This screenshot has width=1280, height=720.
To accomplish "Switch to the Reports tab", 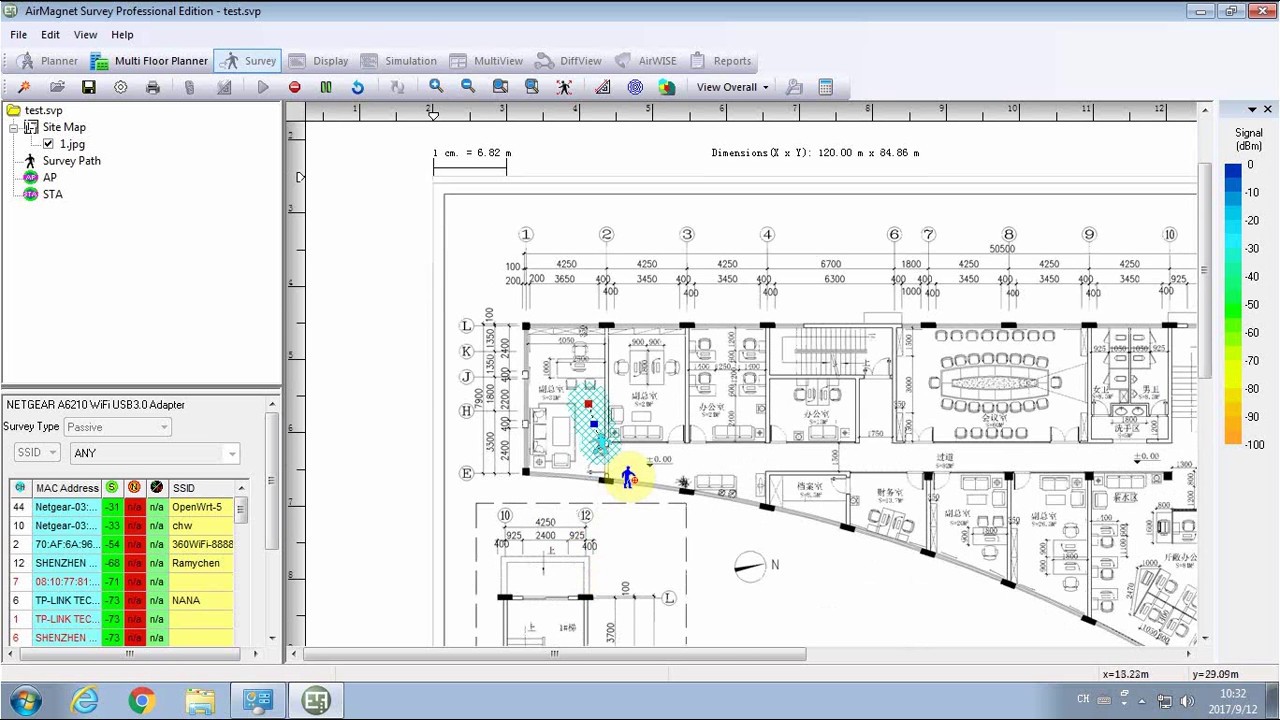I will point(721,61).
